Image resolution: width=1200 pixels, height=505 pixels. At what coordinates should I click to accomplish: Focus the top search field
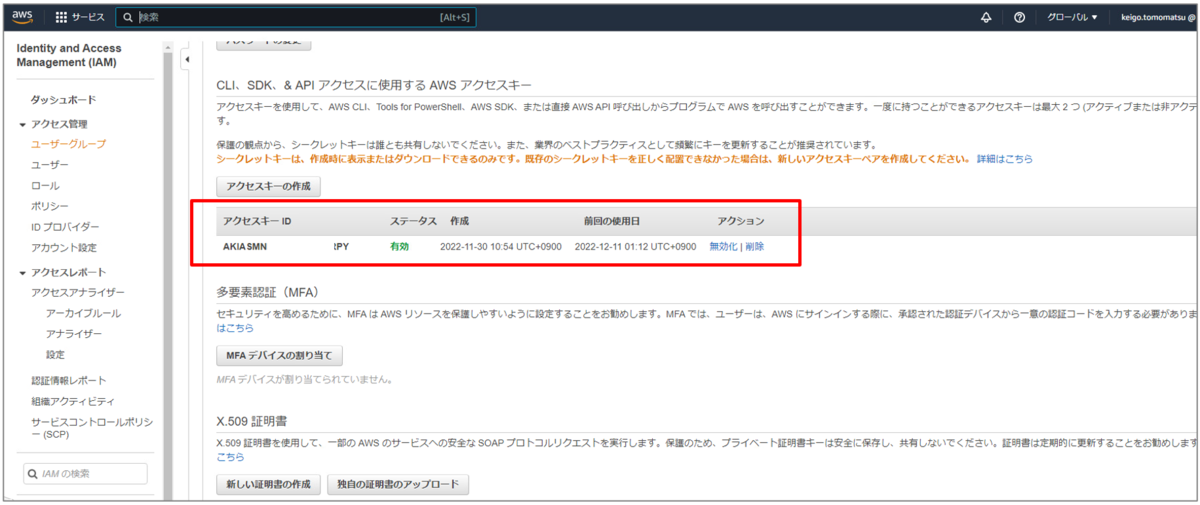[296, 18]
